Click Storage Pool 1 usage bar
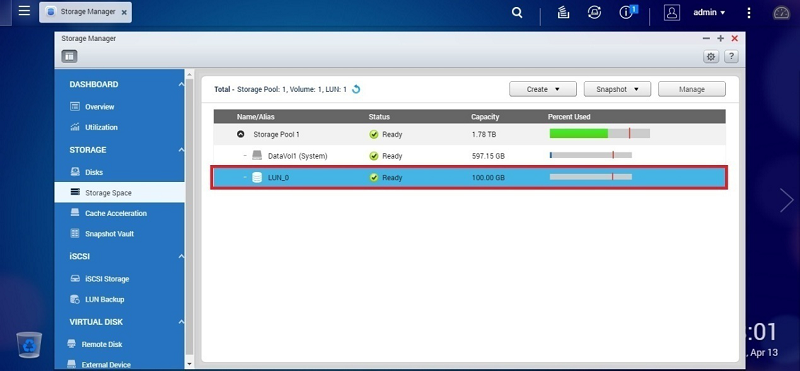800x371 pixels. coord(599,134)
